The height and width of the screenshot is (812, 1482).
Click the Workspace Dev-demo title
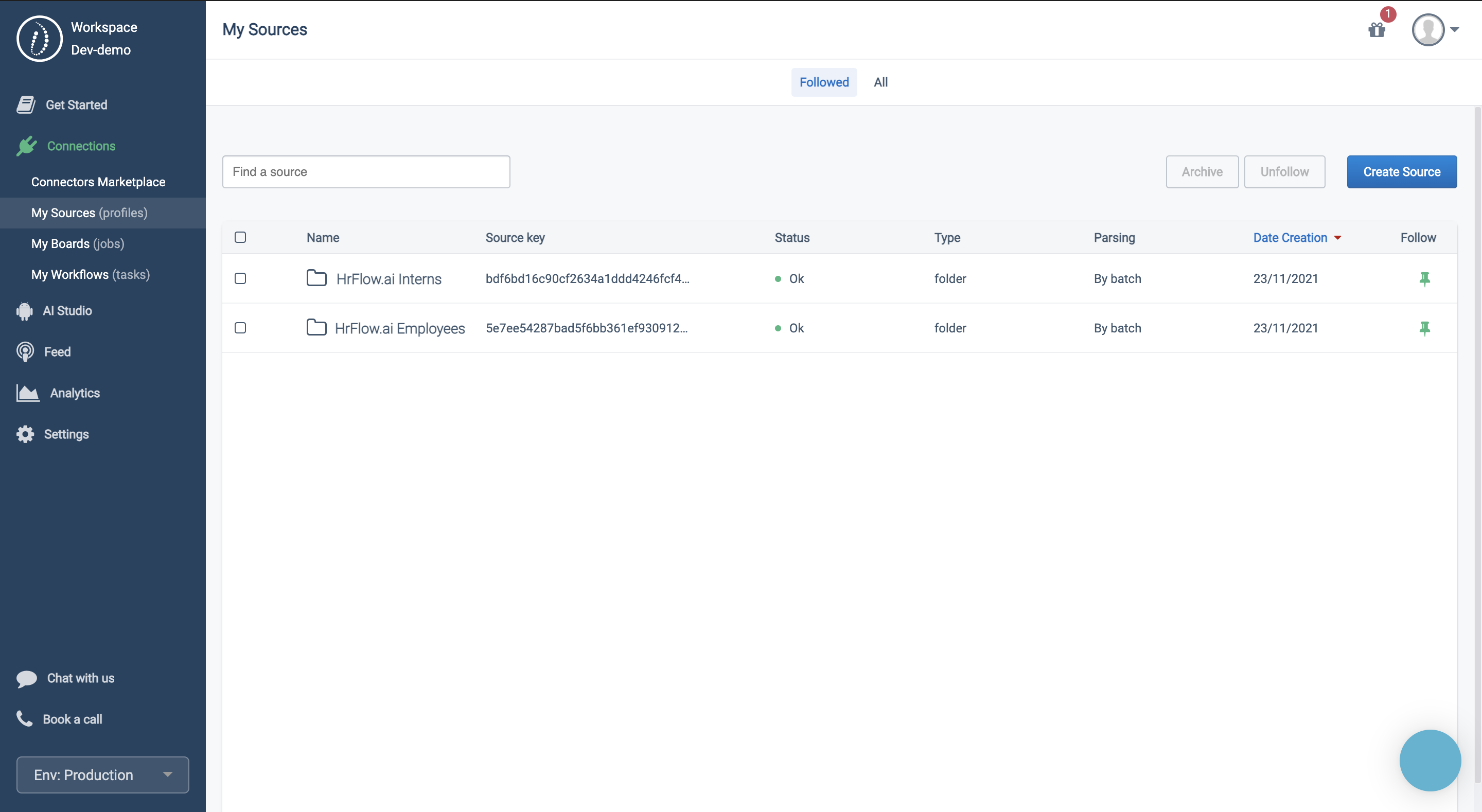click(x=103, y=39)
